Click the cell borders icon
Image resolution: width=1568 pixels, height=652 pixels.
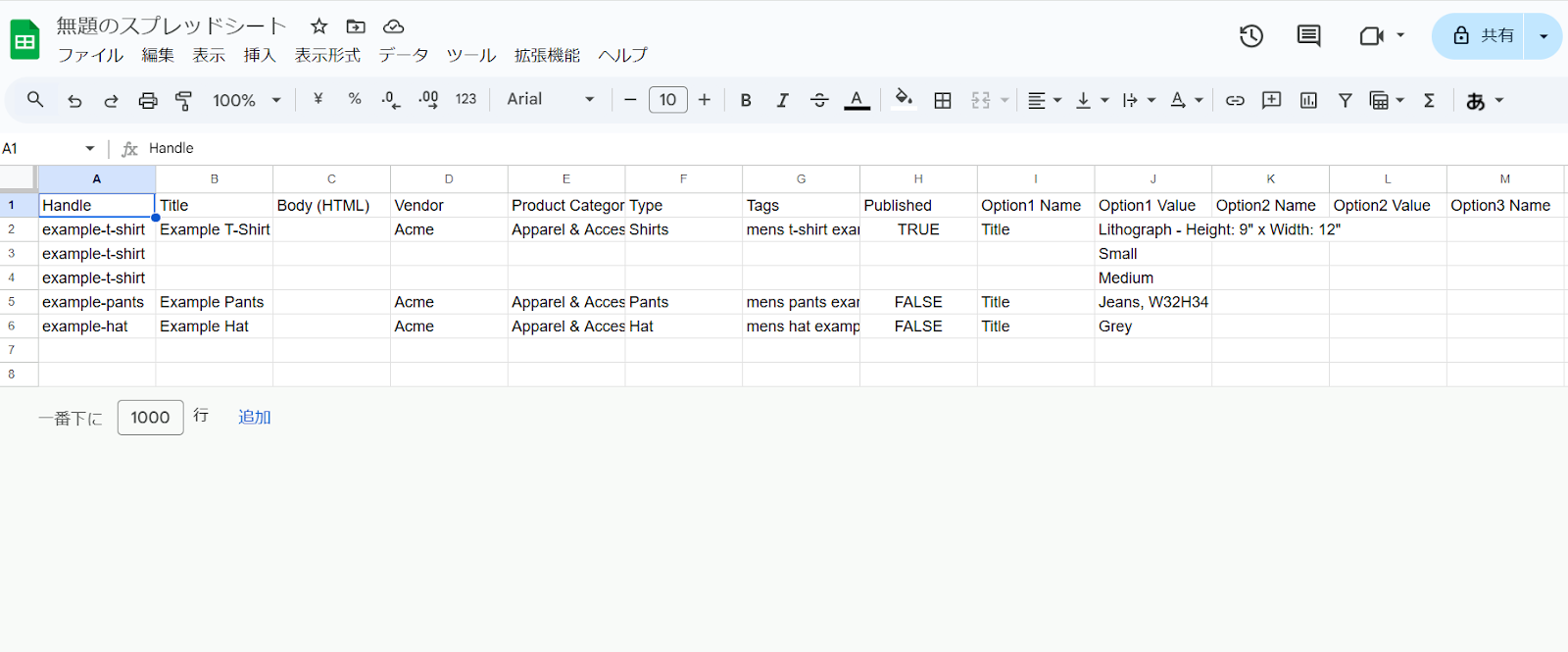(943, 100)
